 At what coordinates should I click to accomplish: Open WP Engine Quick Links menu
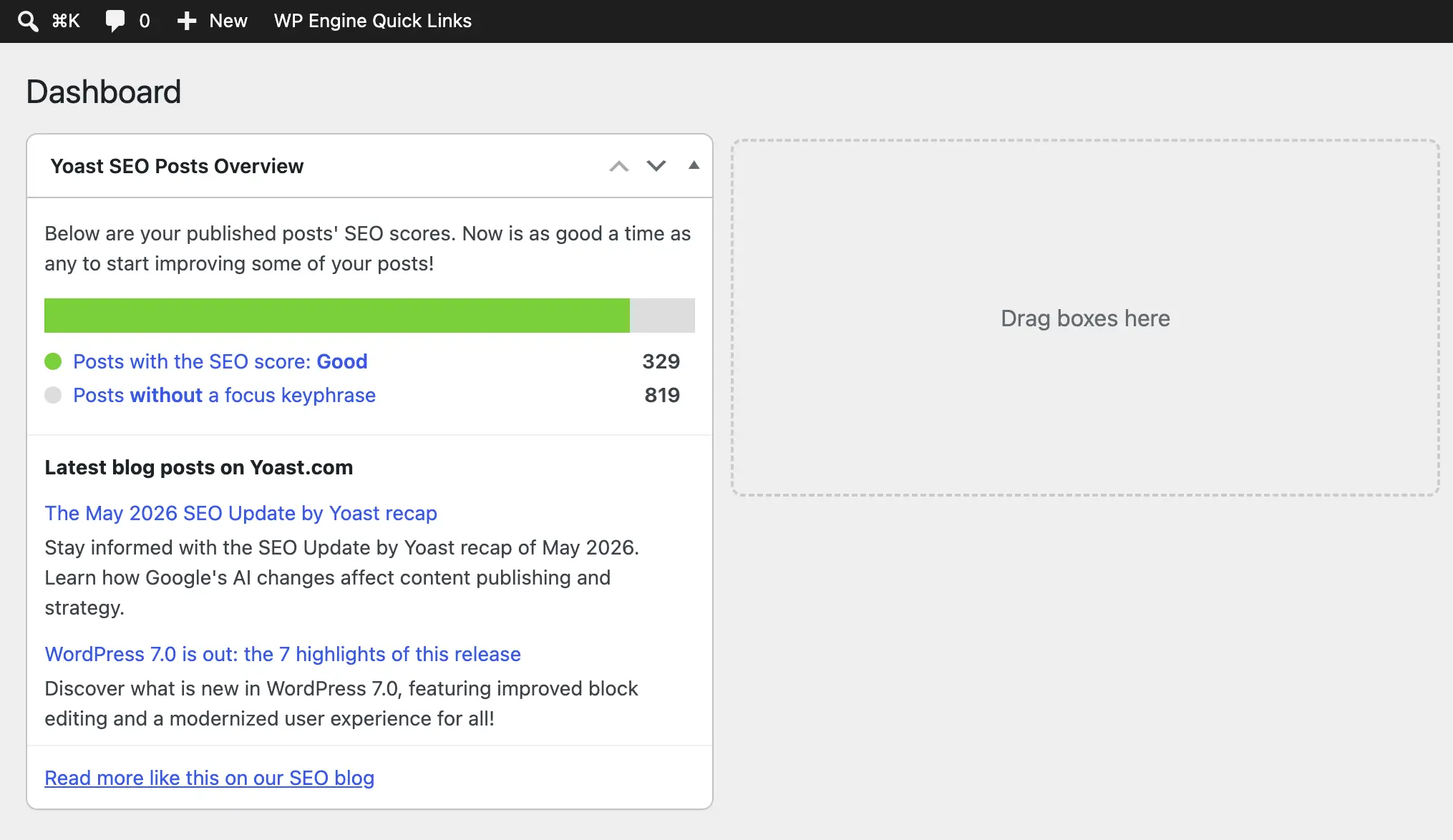(x=372, y=21)
